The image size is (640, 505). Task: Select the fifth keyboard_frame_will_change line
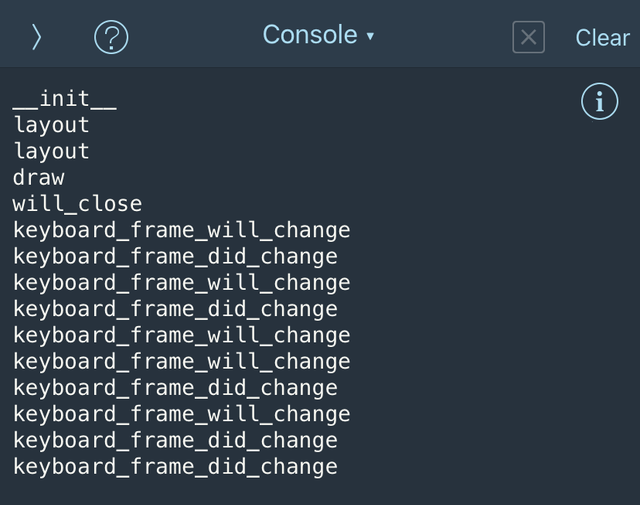(x=182, y=414)
